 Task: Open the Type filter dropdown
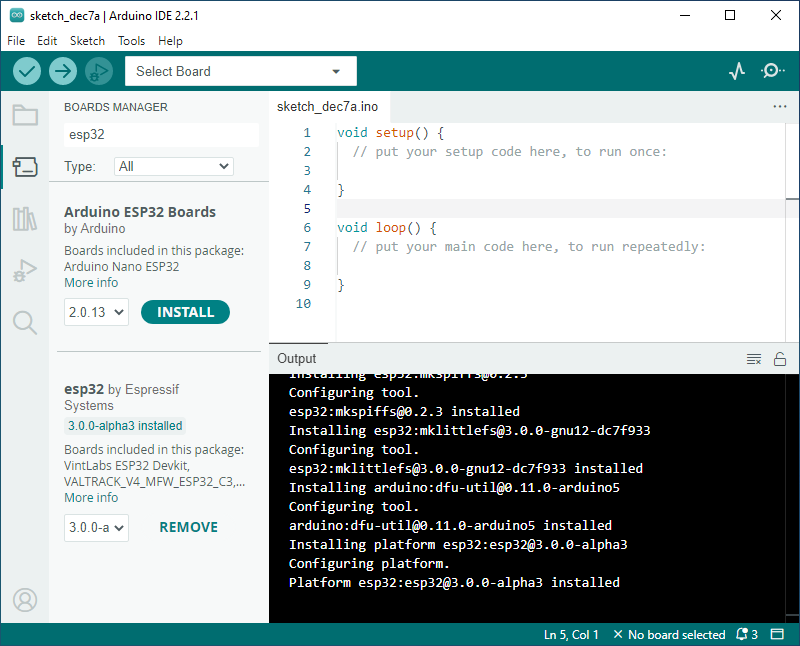coord(173,166)
